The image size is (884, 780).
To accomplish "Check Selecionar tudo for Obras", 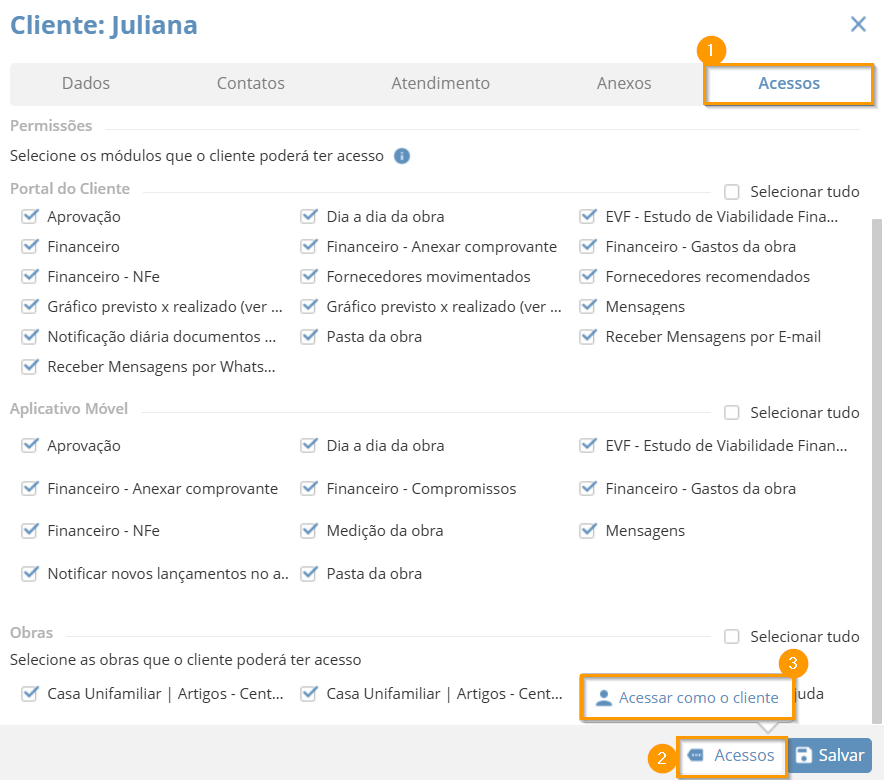I will click(x=732, y=636).
